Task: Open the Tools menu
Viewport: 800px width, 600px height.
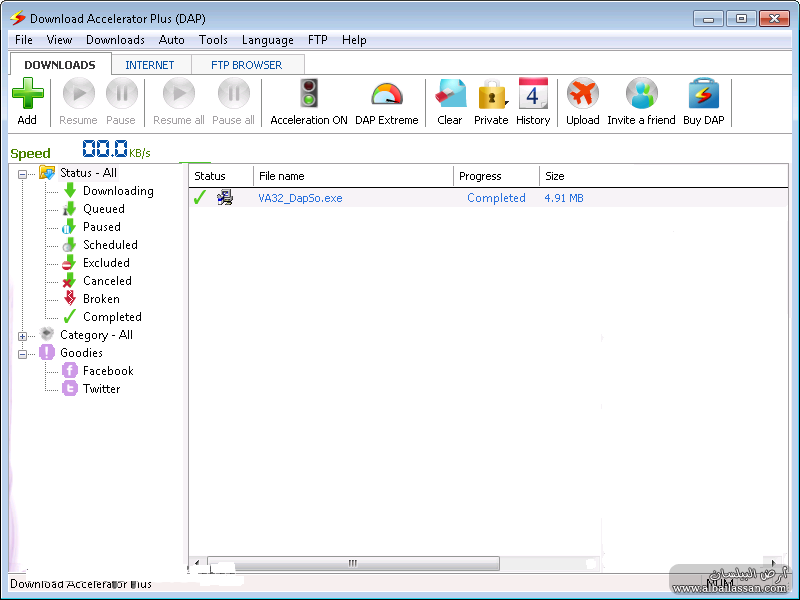Action: click(213, 40)
